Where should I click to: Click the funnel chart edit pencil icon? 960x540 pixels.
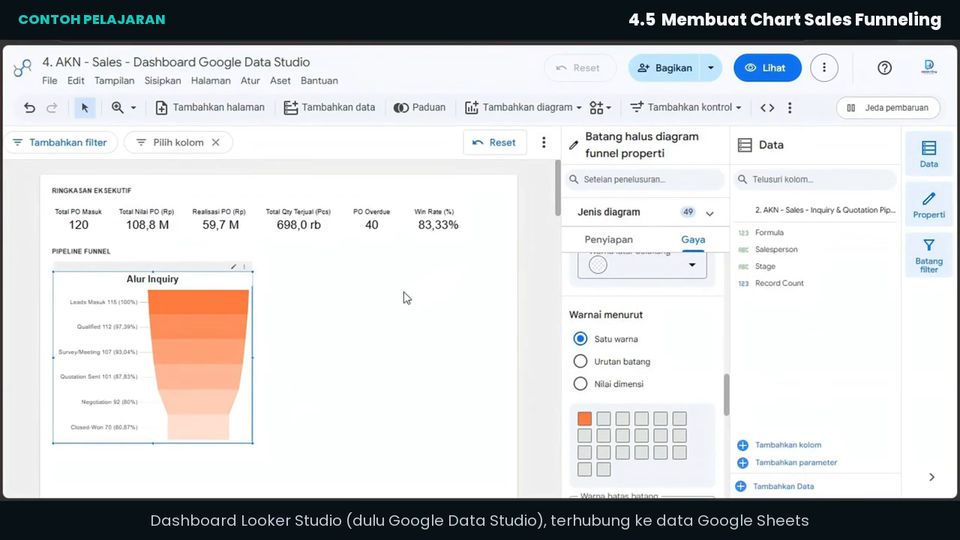click(233, 267)
